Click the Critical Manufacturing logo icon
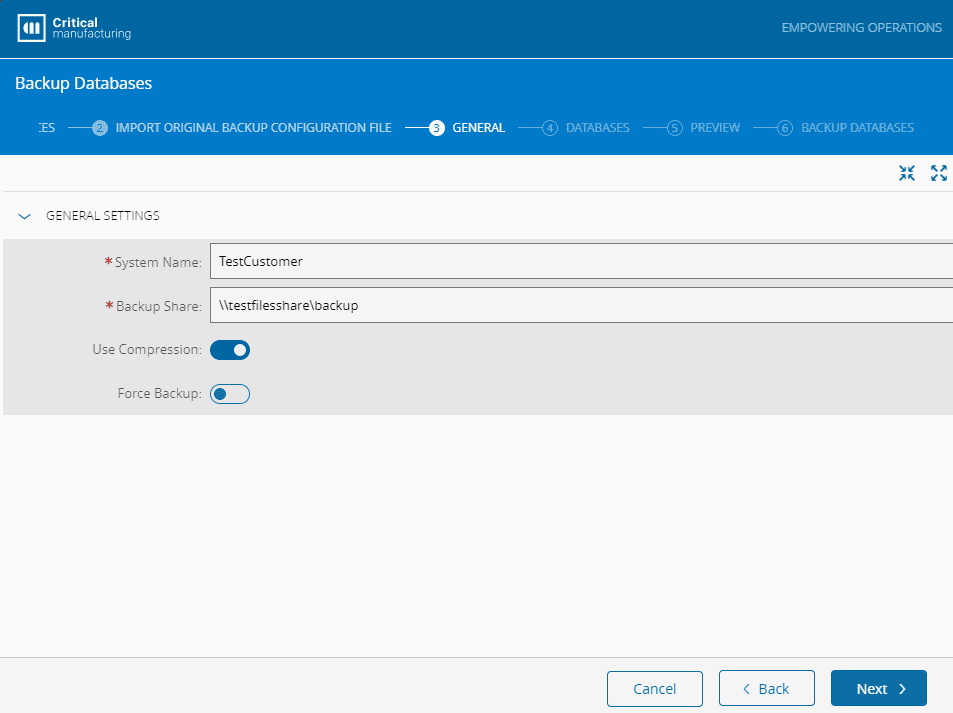Image resolution: width=953 pixels, height=713 pixels. [x=32, y=28]
